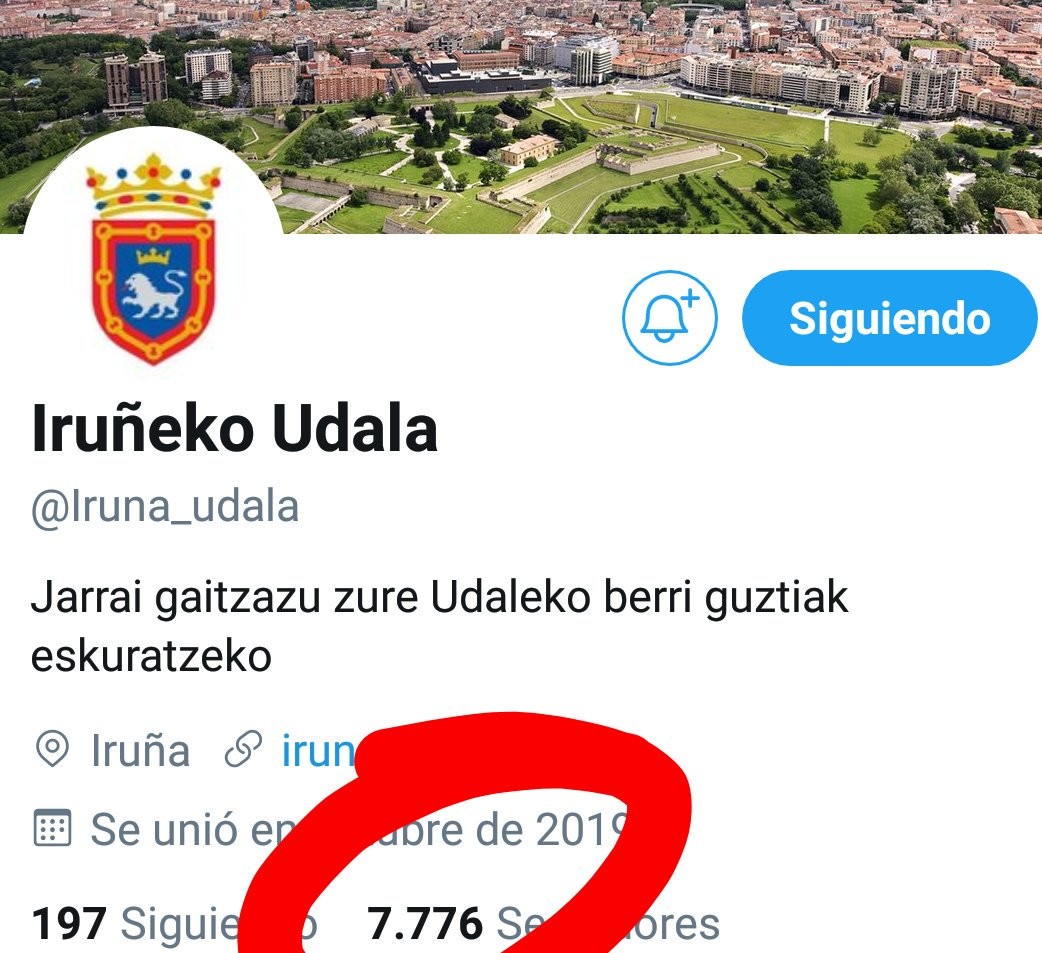
Task: Click the lion shield in the avatar
Action: [x=154, y=290]
